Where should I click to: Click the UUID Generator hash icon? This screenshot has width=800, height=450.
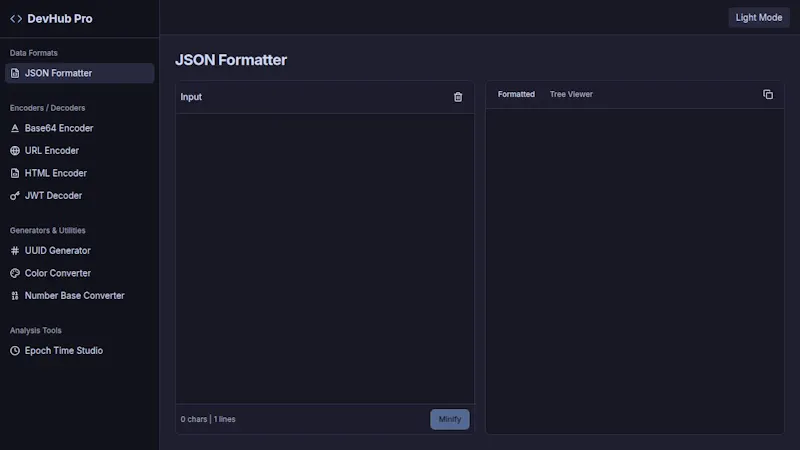click(x=15, y=251)
